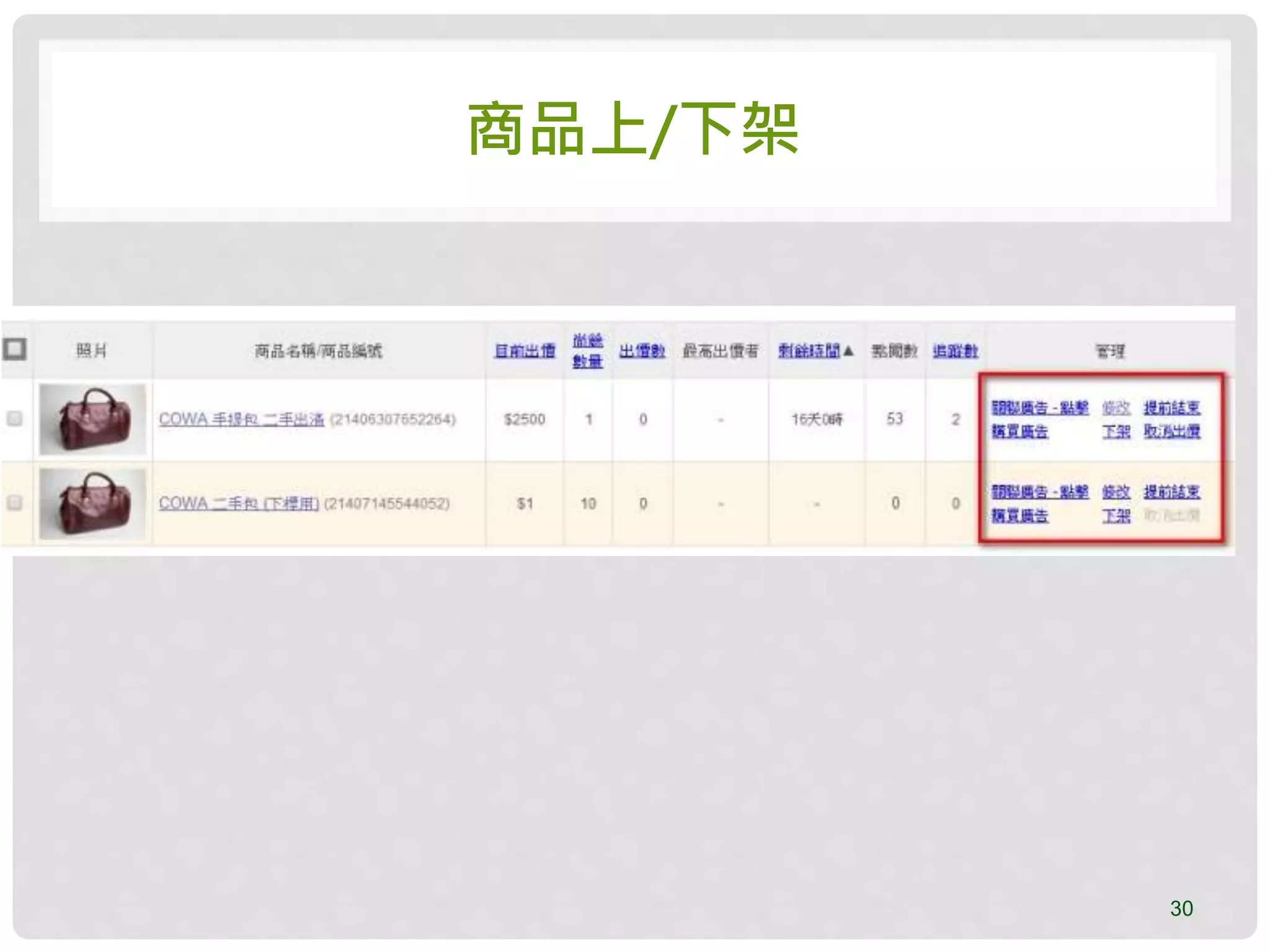Image resolution: width=1270 pixels, height=952 pixels.
Task: Click 下架 for the first item
Action: click(x=1116, y=431)
